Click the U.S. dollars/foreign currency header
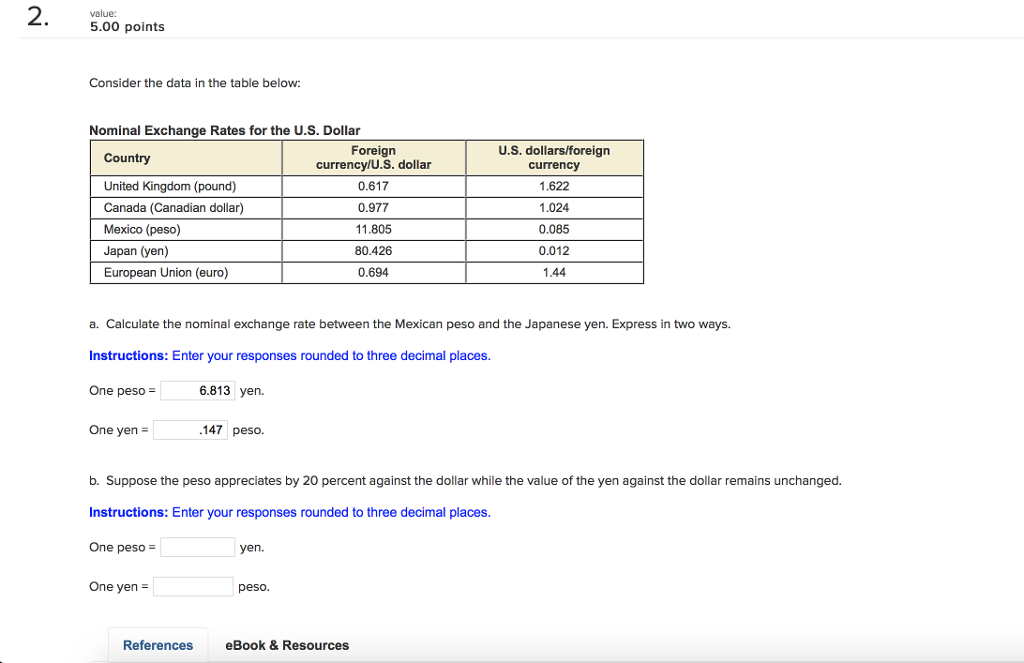 pyautogui.click(x=554, y=157)
